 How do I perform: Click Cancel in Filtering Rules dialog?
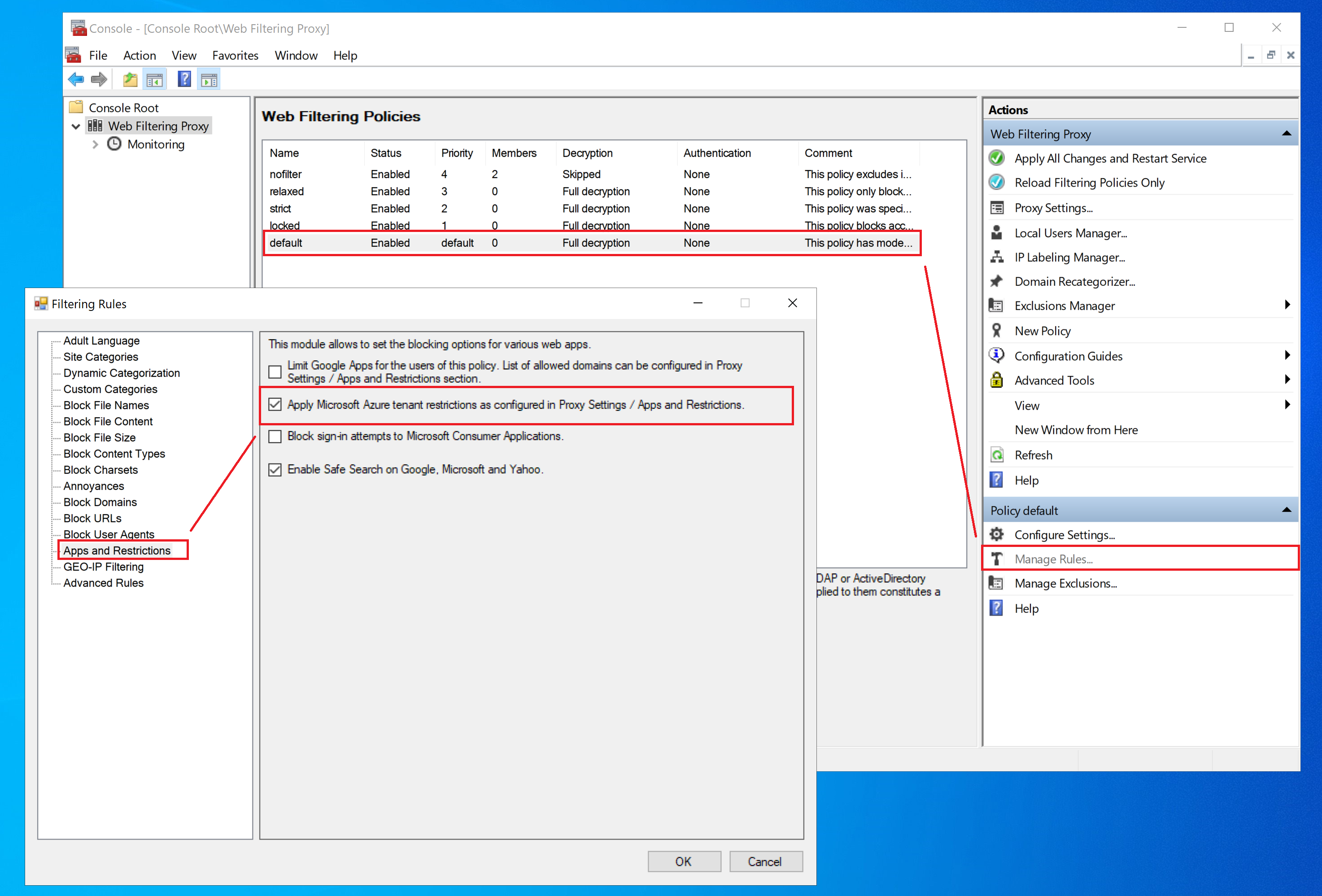pyautogui.click(x=765, y=861)
